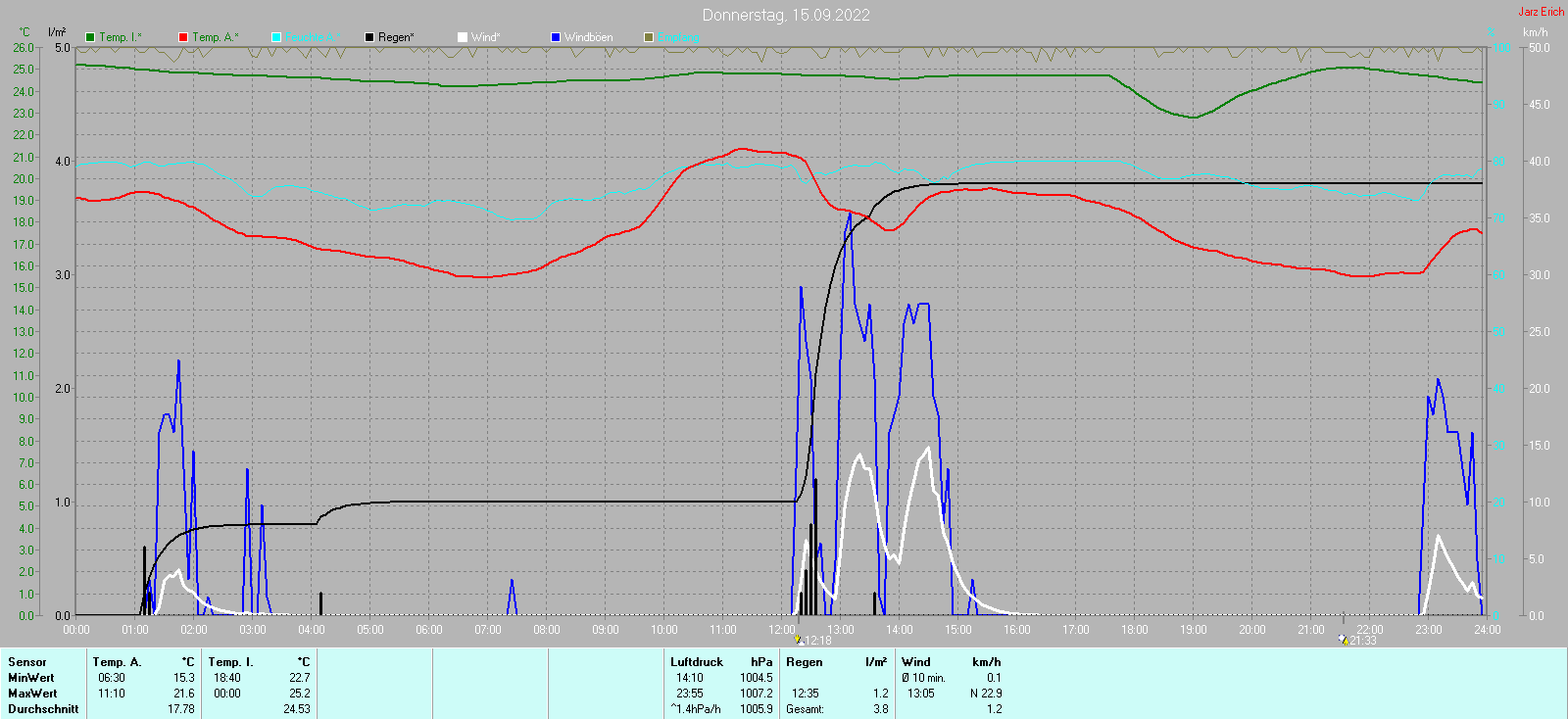Select the 'Windböen' legend label
This screenshot has height=719, width=1568.
click(x=589, y=37)
